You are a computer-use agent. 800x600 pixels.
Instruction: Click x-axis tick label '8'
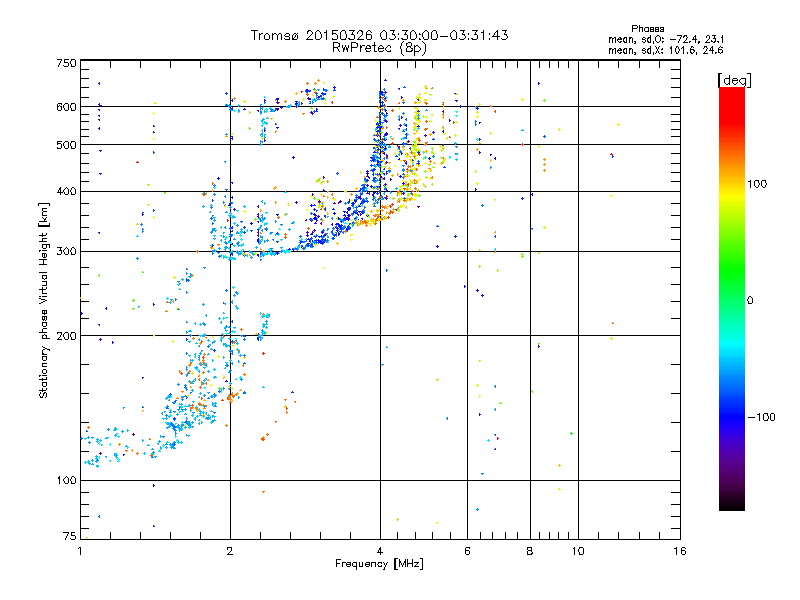point(530,551)
